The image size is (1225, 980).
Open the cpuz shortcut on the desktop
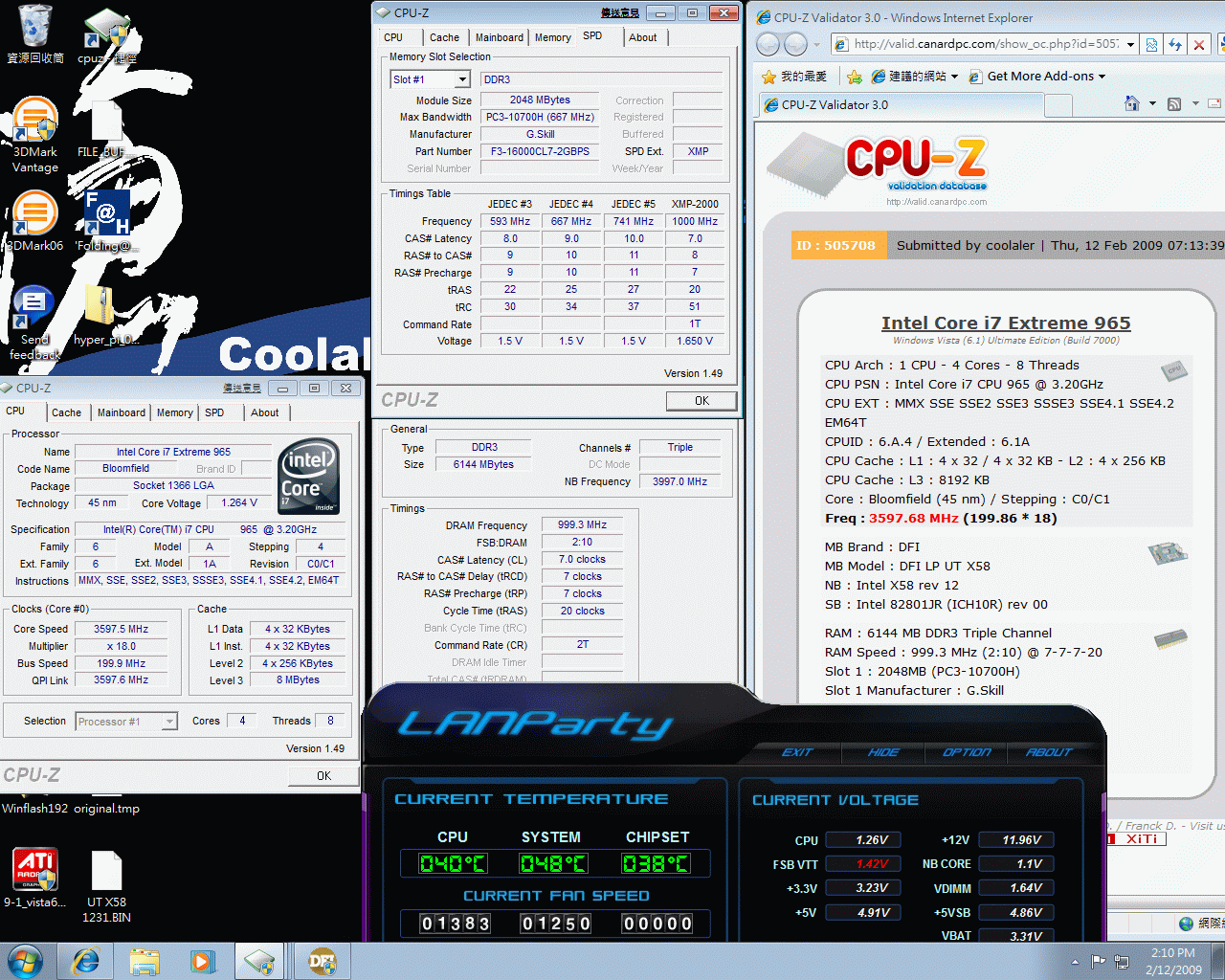106,34
